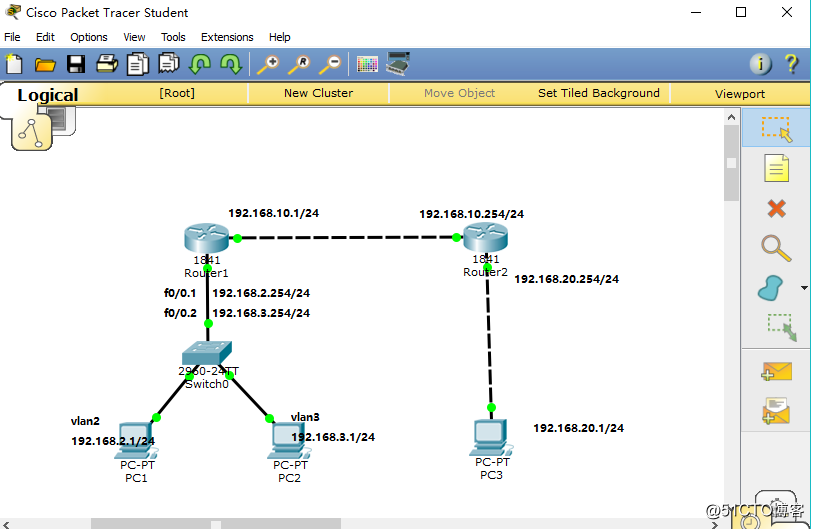Image resolution: width=814 pixels, height=529 pixels.
Task: Click the vertical scrollbar up arrow
Action: point(731,117)
